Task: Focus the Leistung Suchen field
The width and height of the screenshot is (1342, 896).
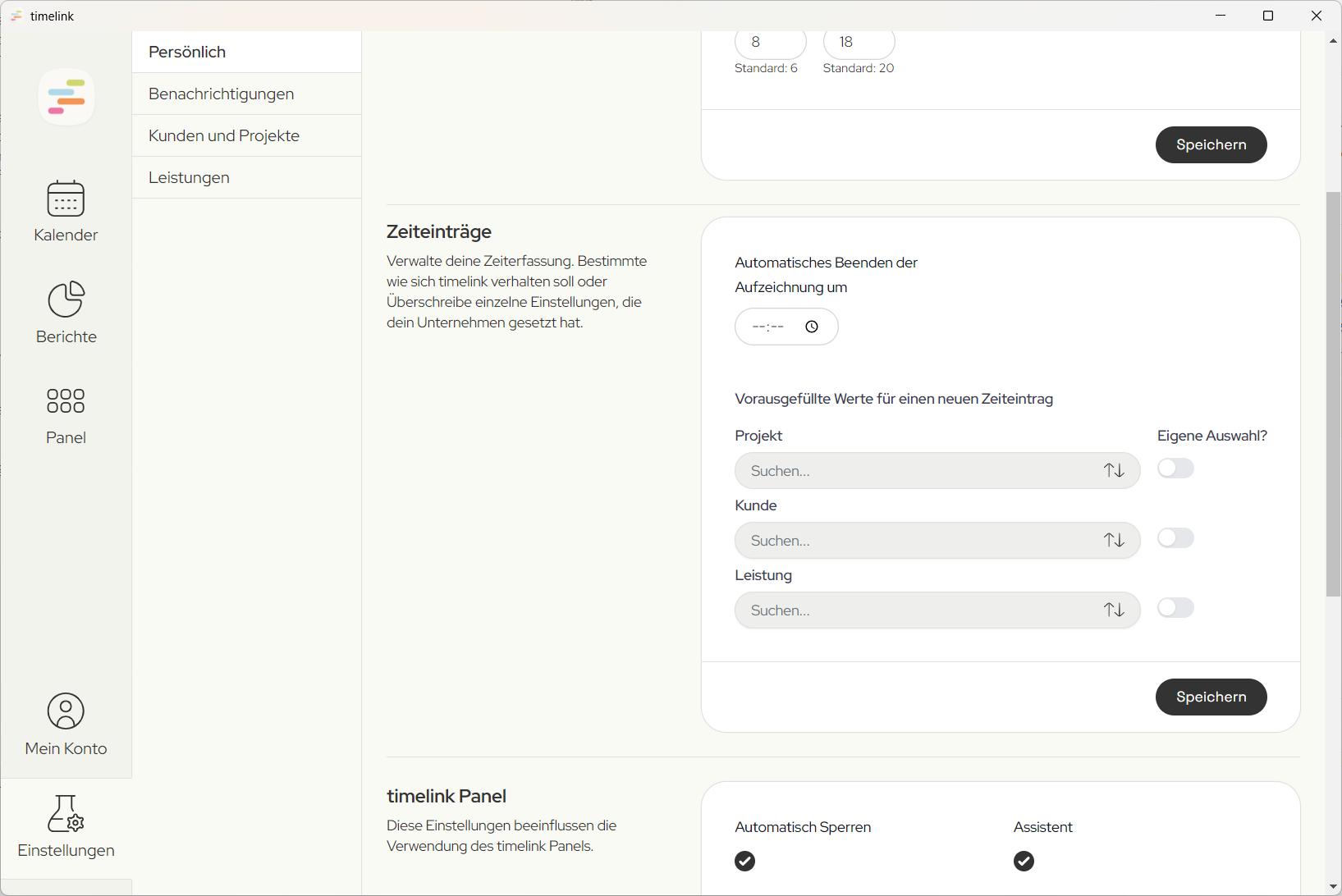Action: (937, 610)
